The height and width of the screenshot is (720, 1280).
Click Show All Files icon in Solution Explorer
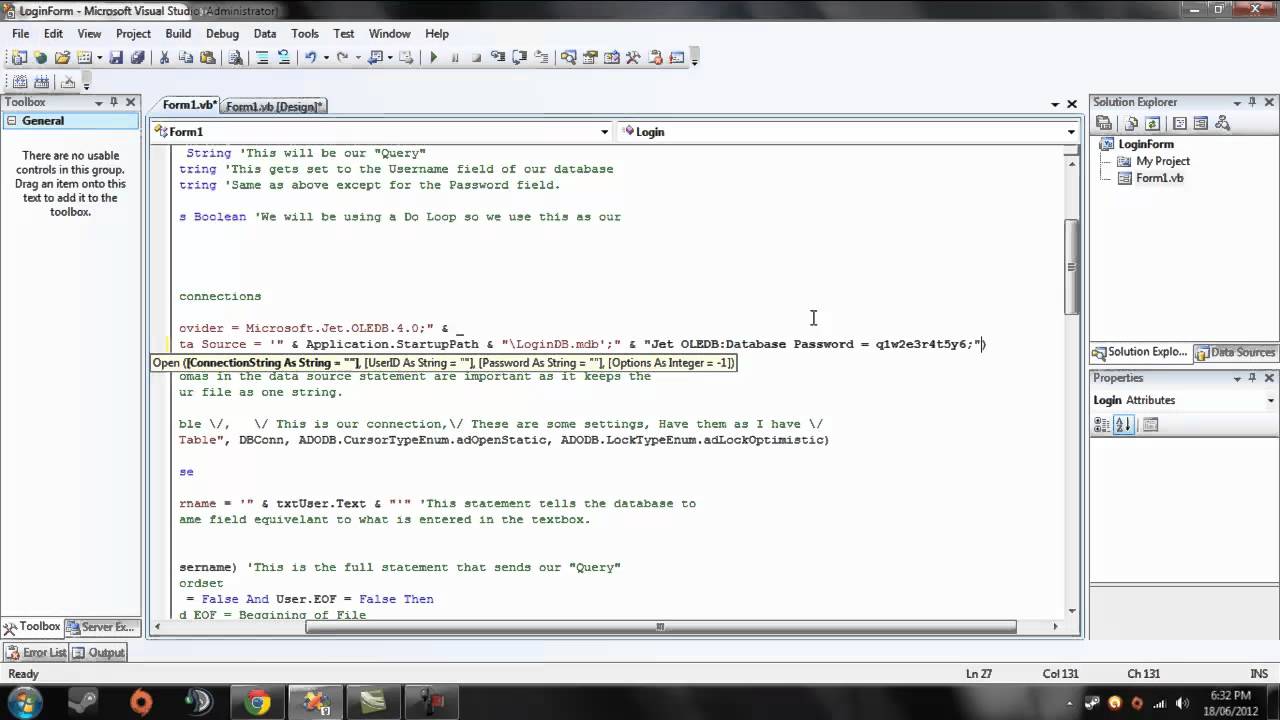1132,123
